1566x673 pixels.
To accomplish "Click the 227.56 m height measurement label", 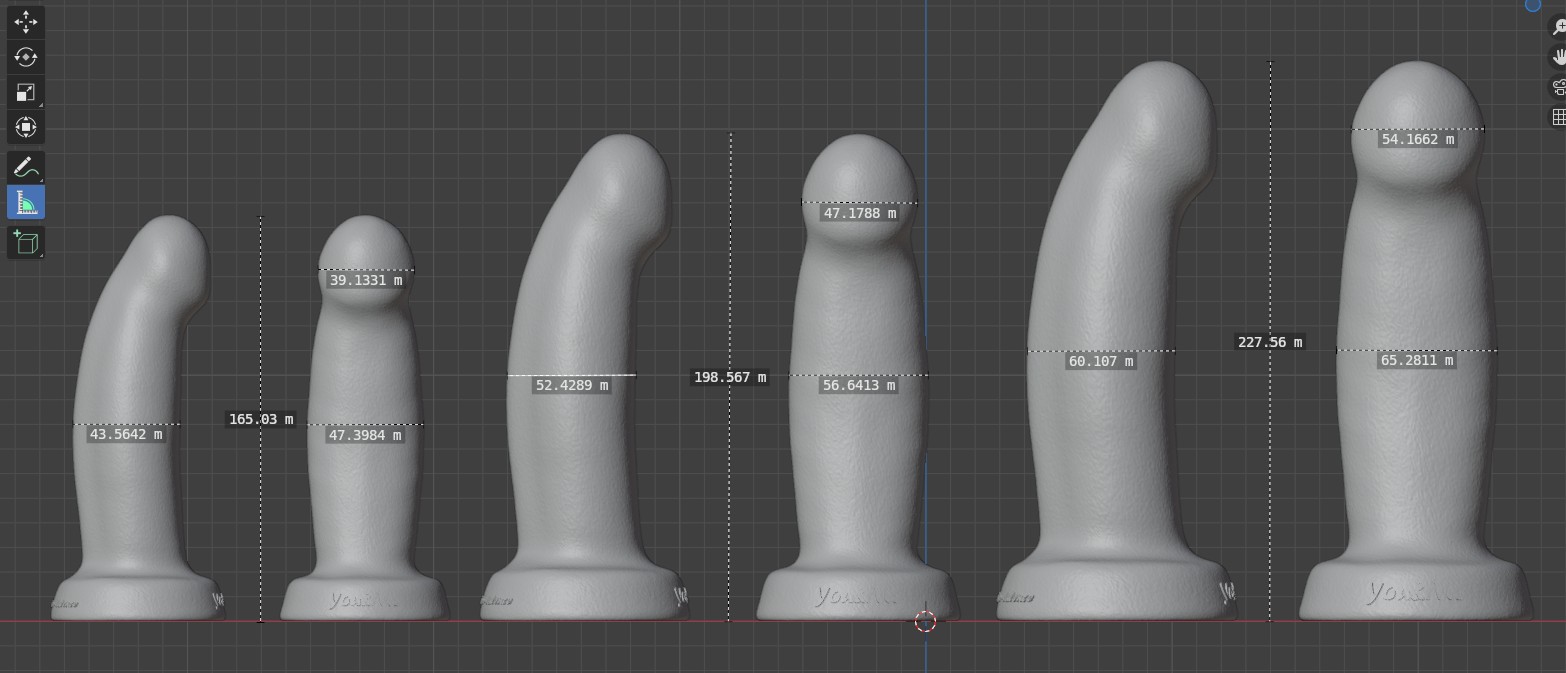I will click(1270, 342).
